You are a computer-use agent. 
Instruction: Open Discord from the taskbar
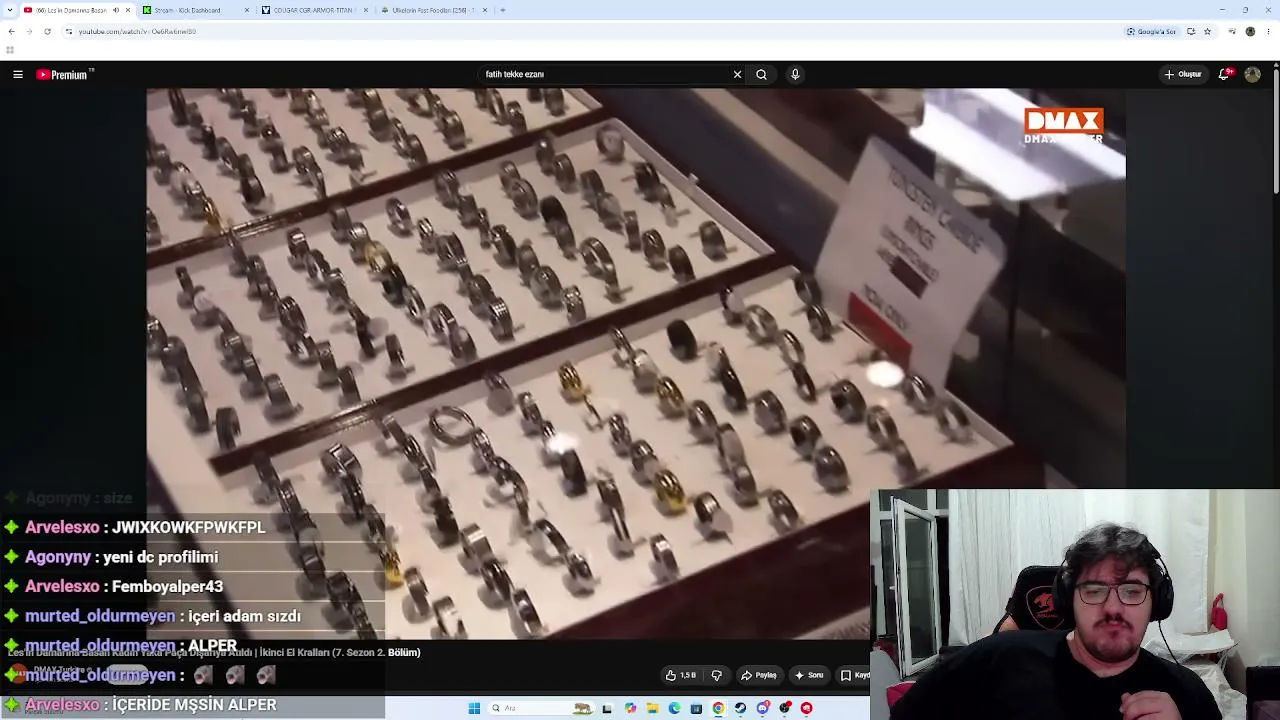coord(763,708)
